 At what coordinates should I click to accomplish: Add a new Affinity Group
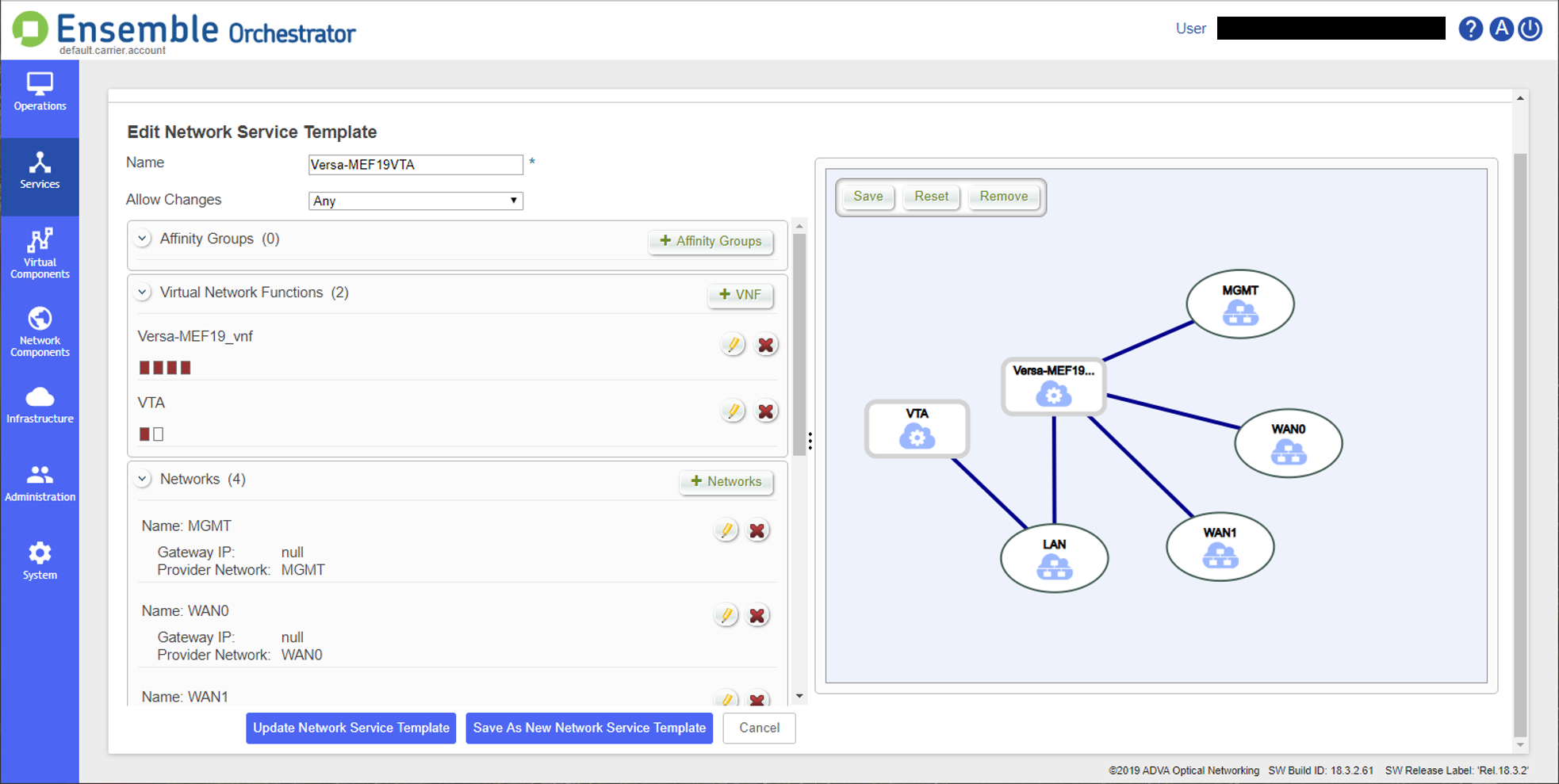click(711, 241)
